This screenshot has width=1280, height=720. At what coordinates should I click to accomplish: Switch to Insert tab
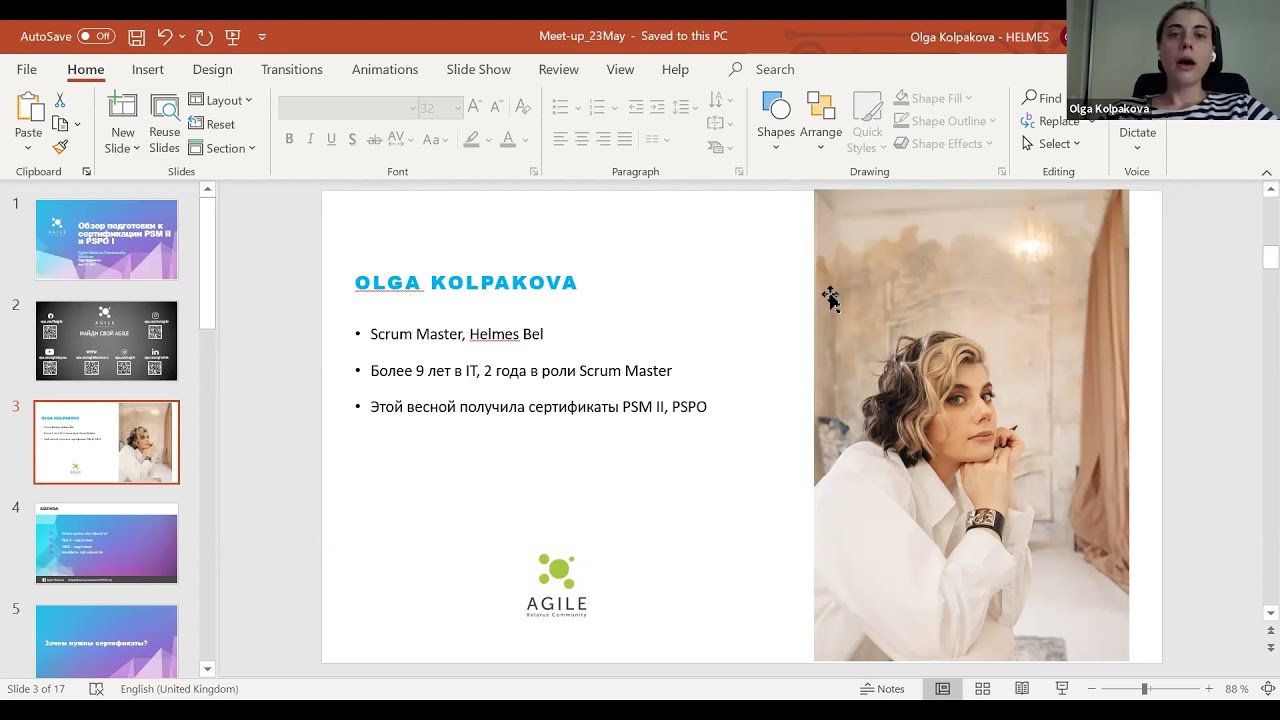pyautogui.click(x=148, y=69)
